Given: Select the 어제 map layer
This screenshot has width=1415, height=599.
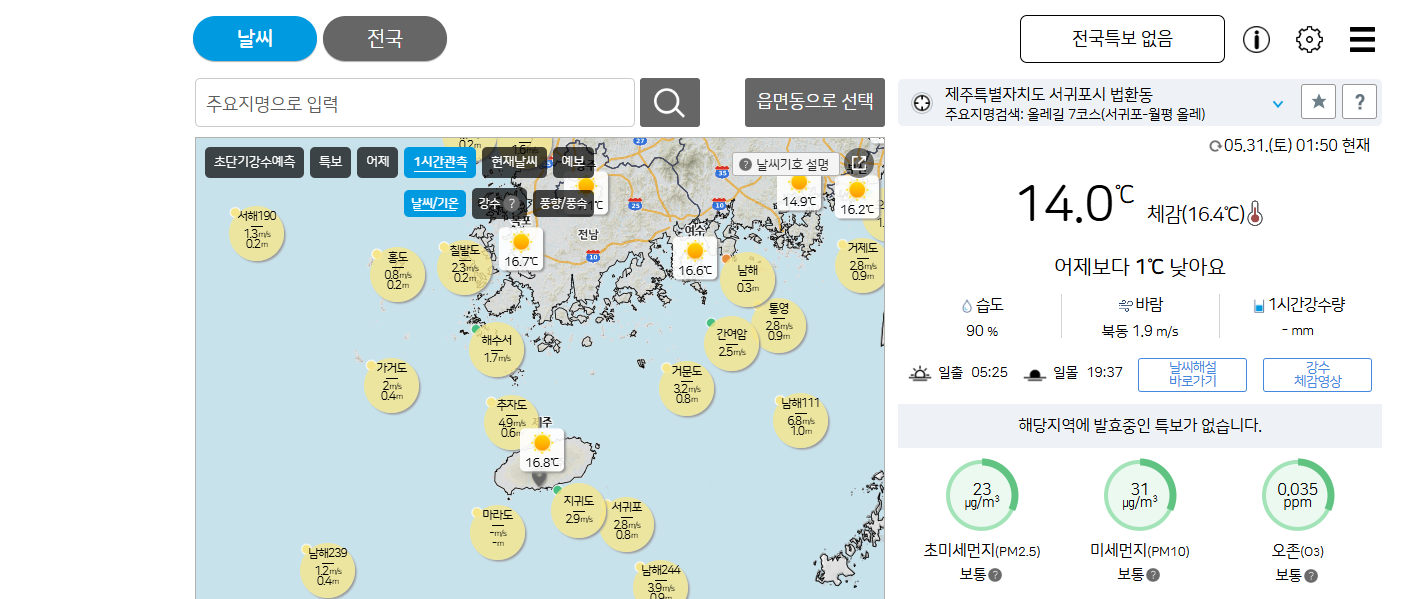Looking at the screenshot, I should click(377, 162).
